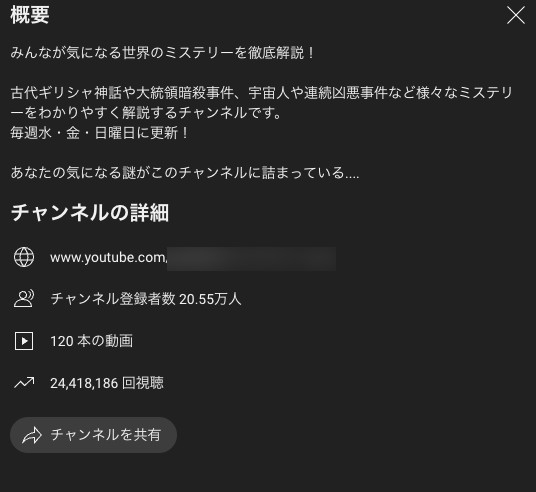The height and width of the screenshot is (492, 536).
Task: Click the globe icon beside the channel URL
Action: click(x=24, y=257)
